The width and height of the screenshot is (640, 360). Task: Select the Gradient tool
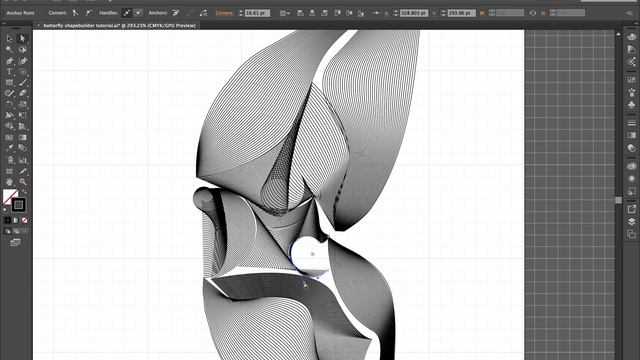[x=23, y=138]
